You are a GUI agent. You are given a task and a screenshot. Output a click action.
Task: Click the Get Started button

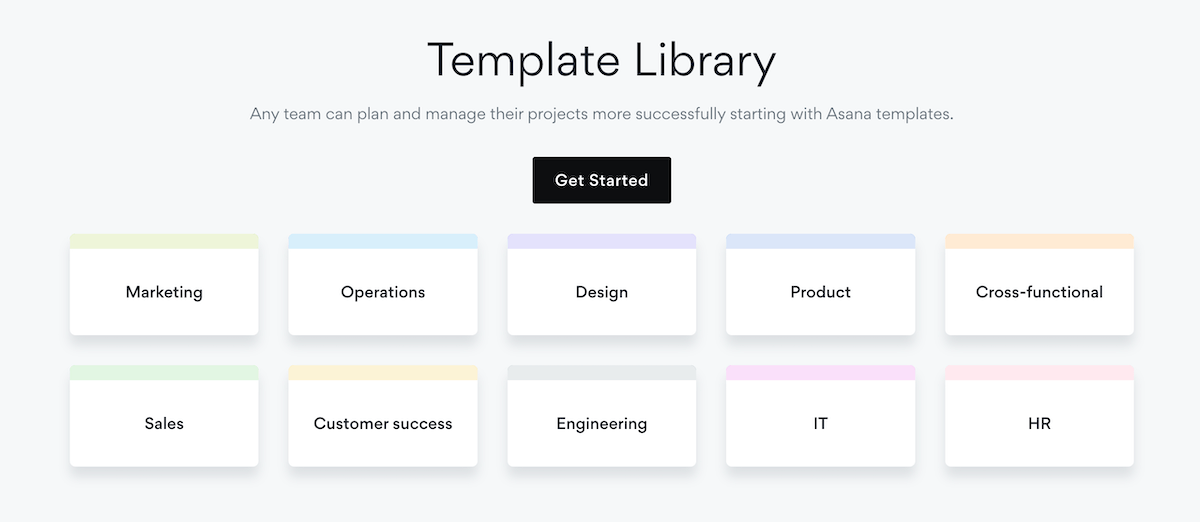pos(601,180)
